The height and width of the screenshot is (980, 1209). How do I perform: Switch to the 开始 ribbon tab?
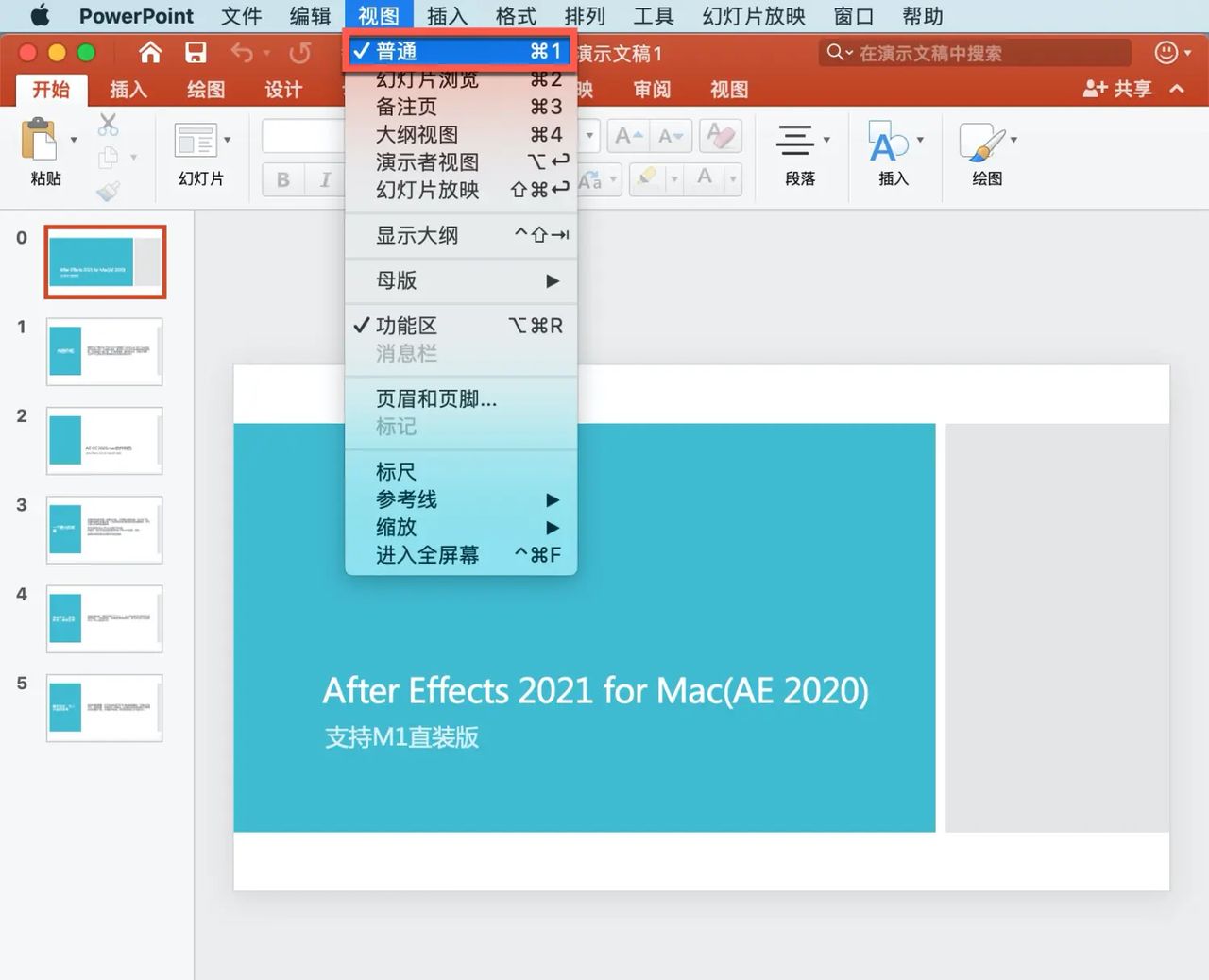(51, 90)
